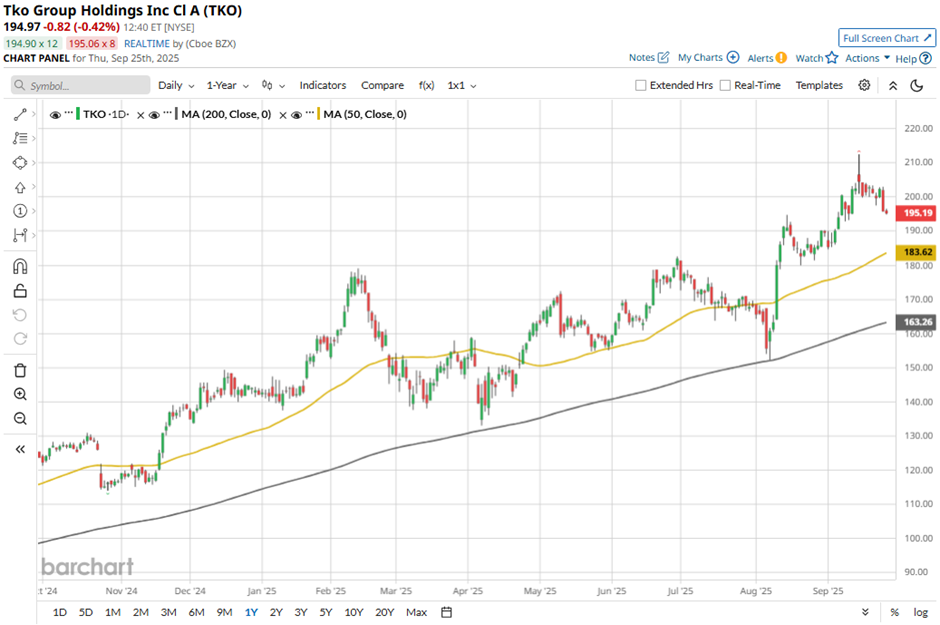The width and height of the screenshot is (940, 625).
Task: Remove the MA 200 indicator
Action: (283, 115)
